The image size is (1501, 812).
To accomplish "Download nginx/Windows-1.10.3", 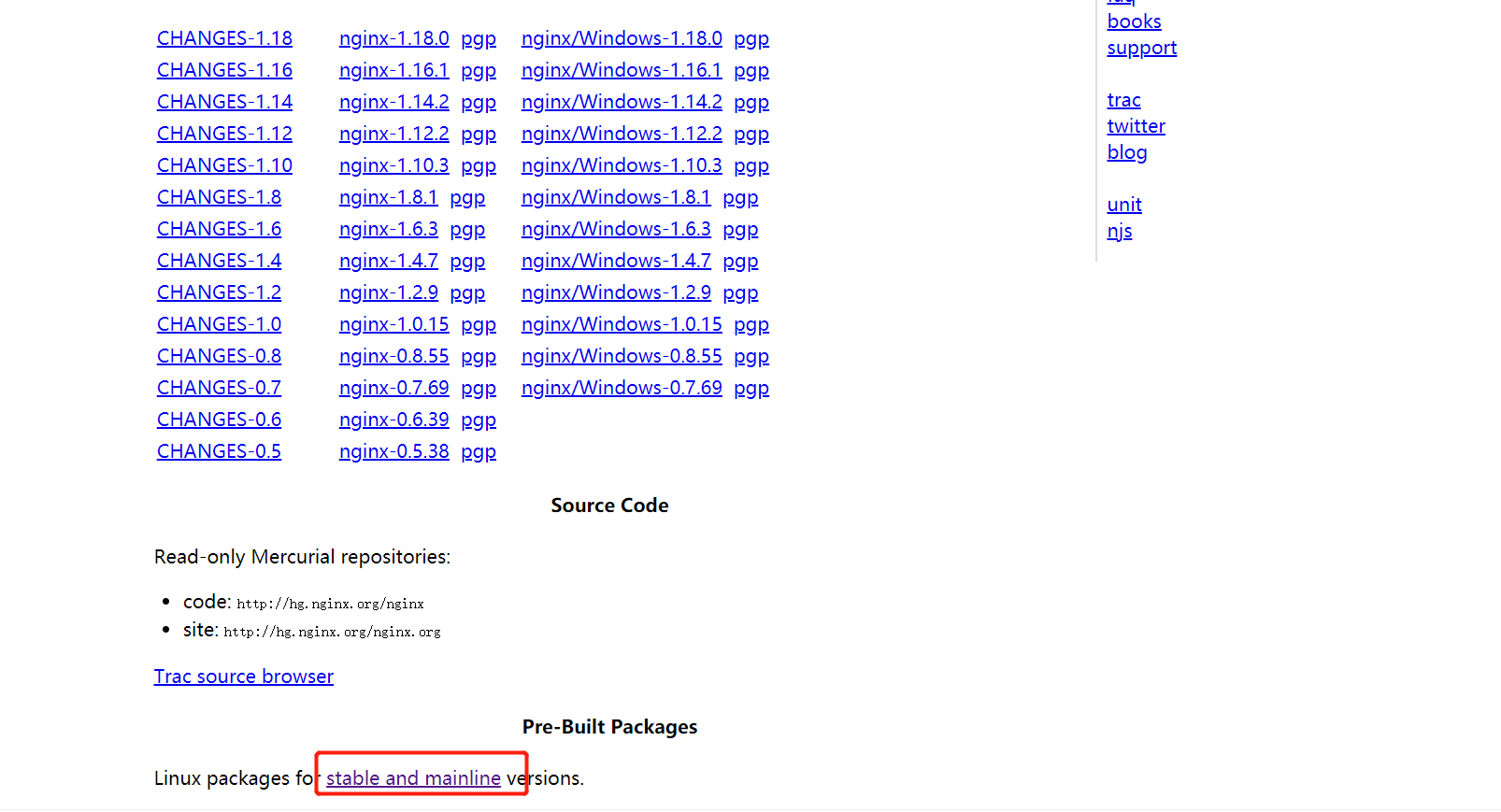I will click(x=622, y=165).
